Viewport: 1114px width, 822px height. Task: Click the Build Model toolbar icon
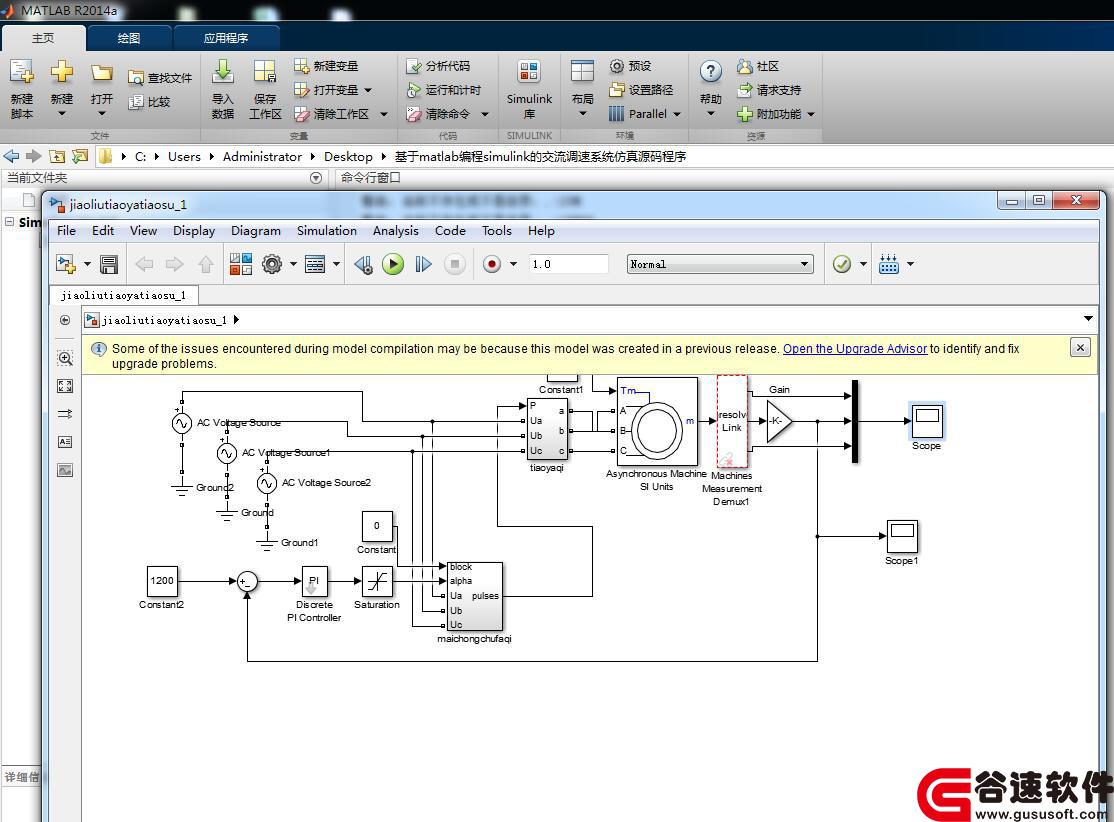click(889, 264)
